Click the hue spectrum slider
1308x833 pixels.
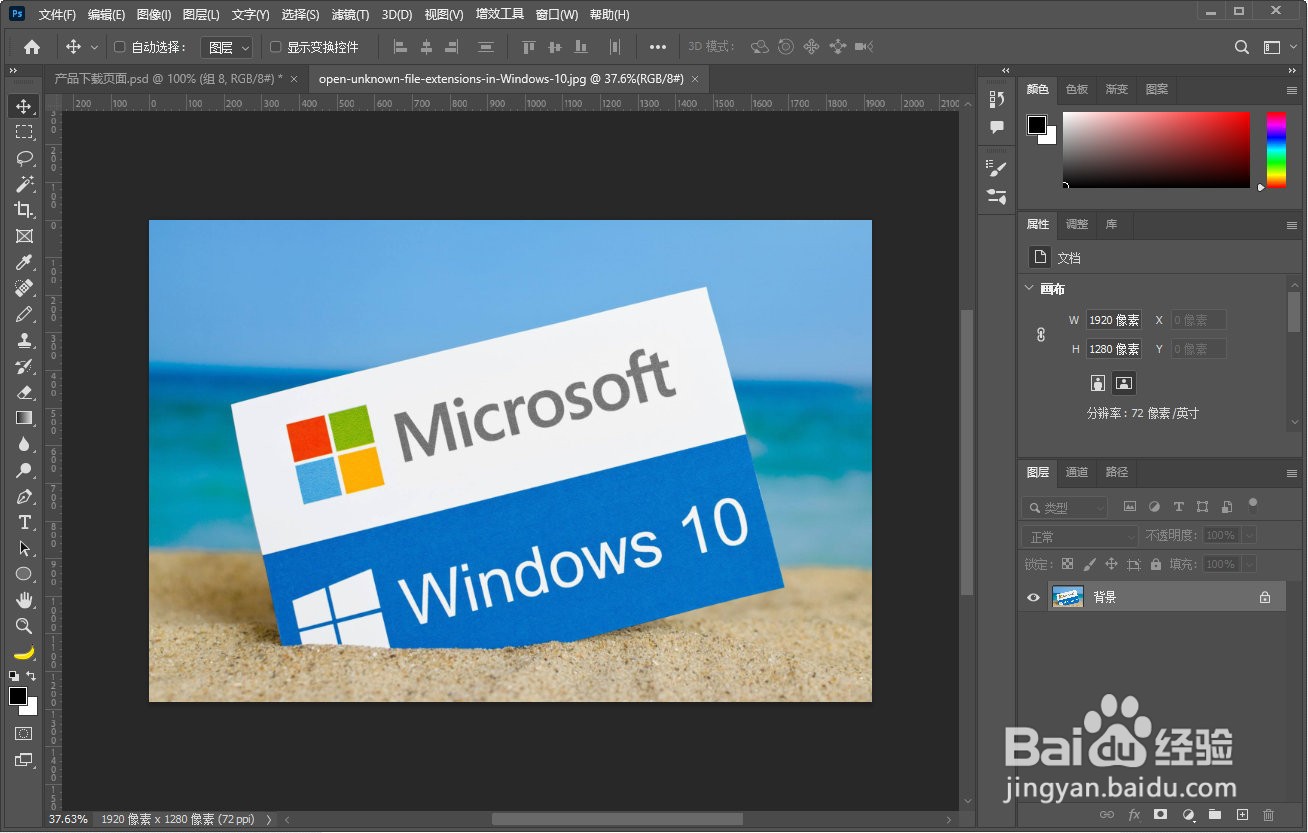coord(1277,149)
